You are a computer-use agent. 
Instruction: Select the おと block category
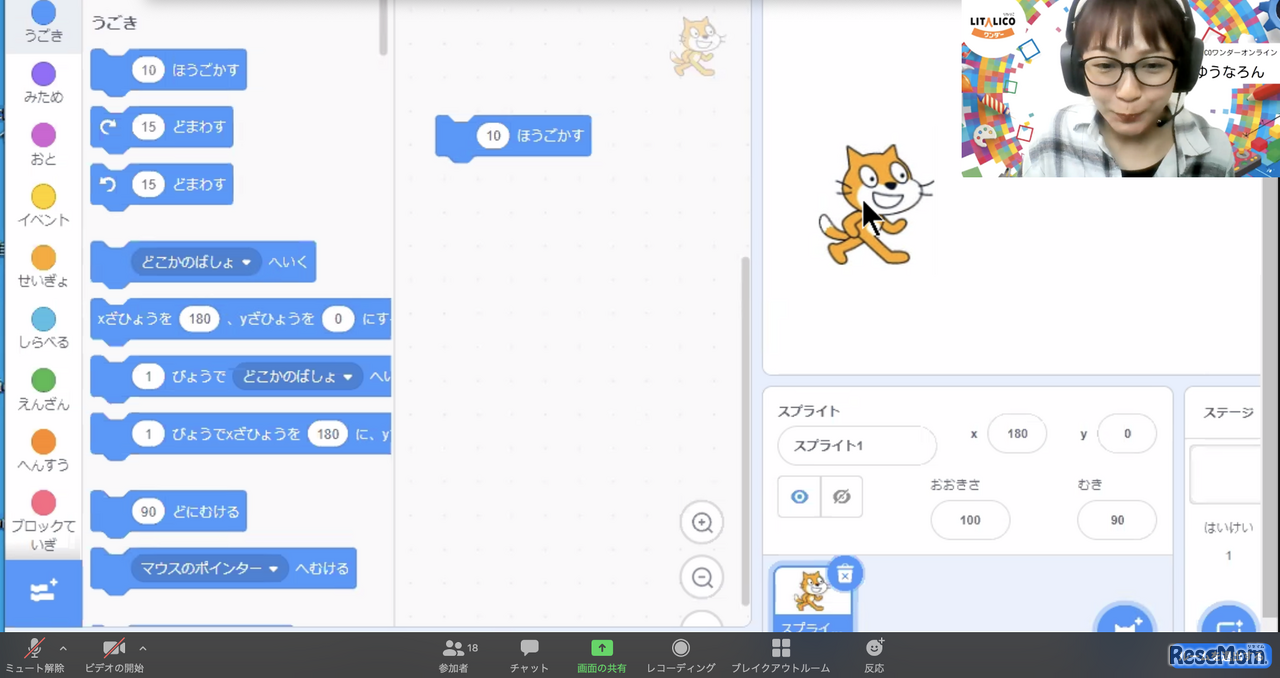click(42, 141)
